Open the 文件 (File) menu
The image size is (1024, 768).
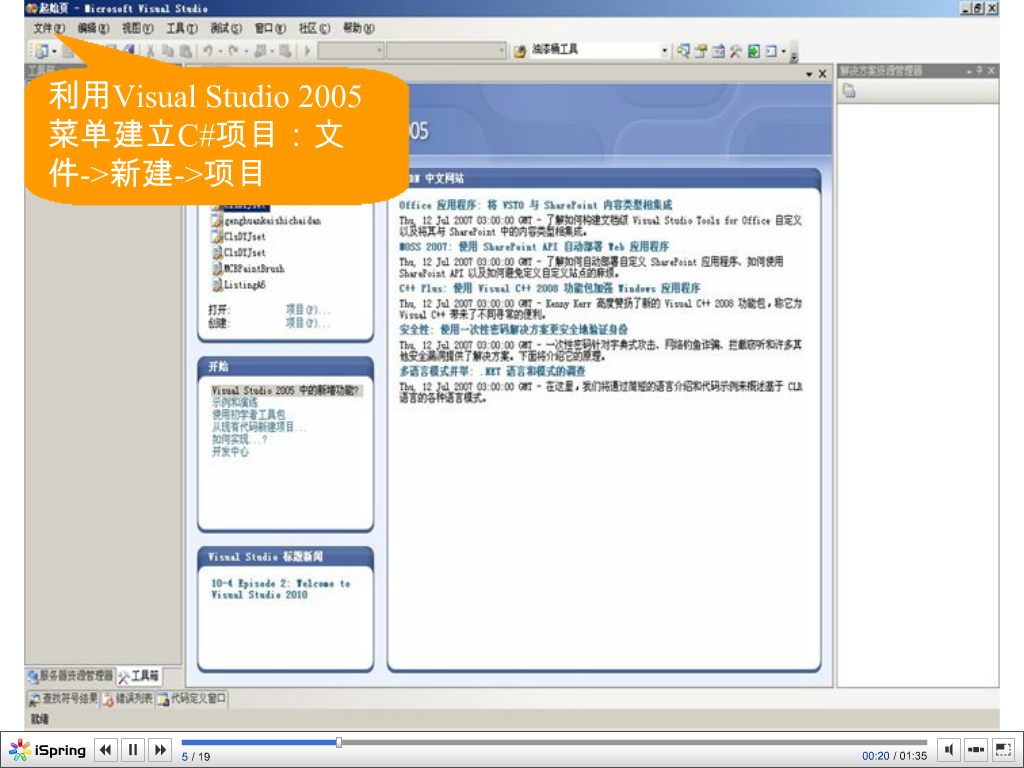coord(49,28)
